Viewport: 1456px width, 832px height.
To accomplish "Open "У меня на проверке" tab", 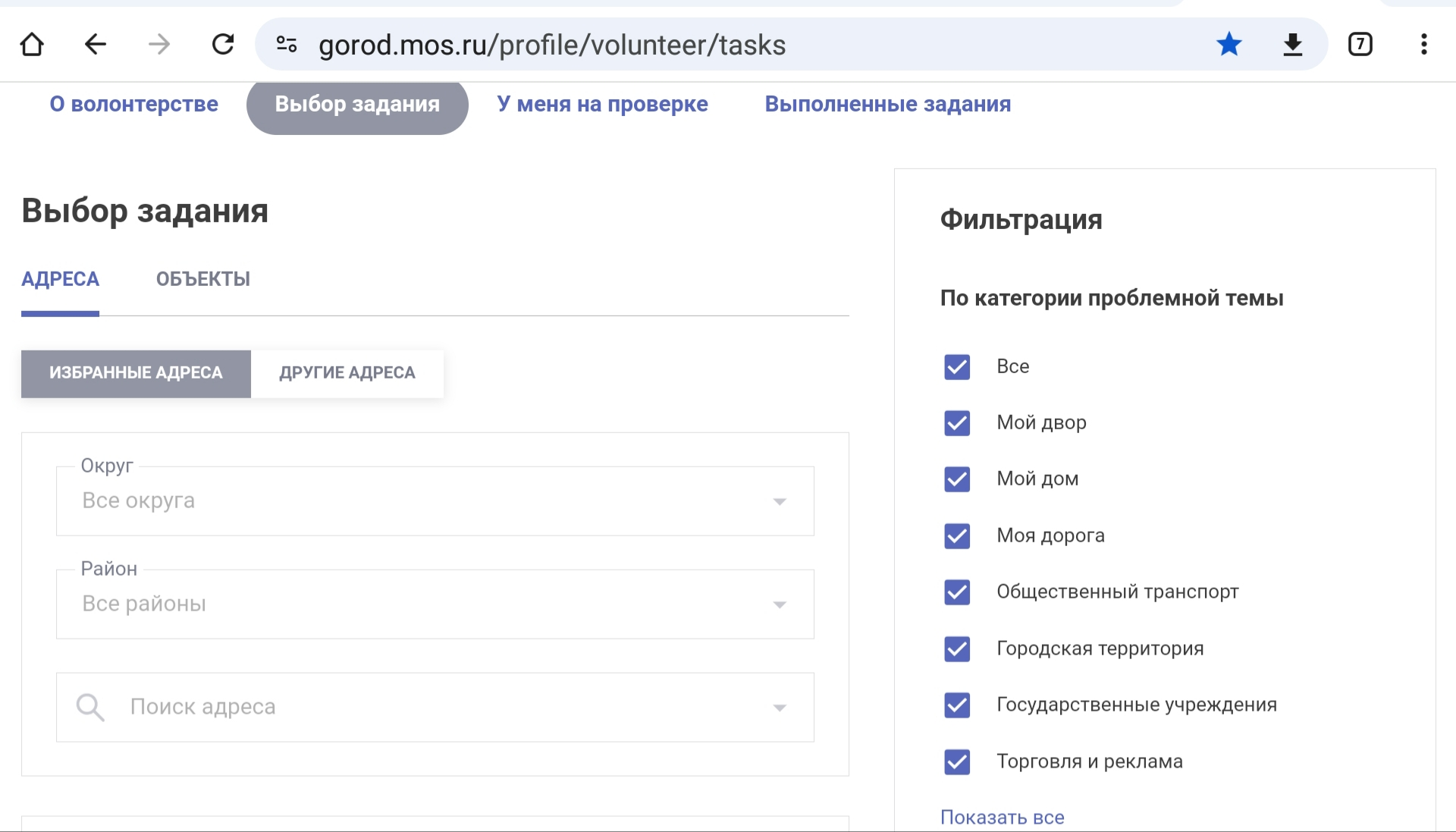I will click(603, 104).
